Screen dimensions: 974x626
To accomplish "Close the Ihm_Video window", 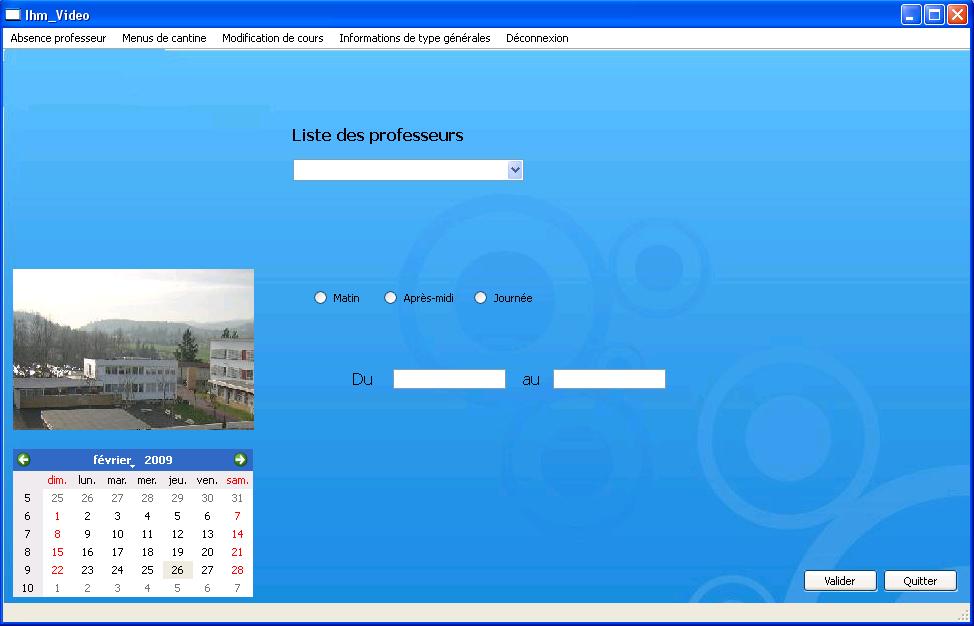I will (957, 14).
